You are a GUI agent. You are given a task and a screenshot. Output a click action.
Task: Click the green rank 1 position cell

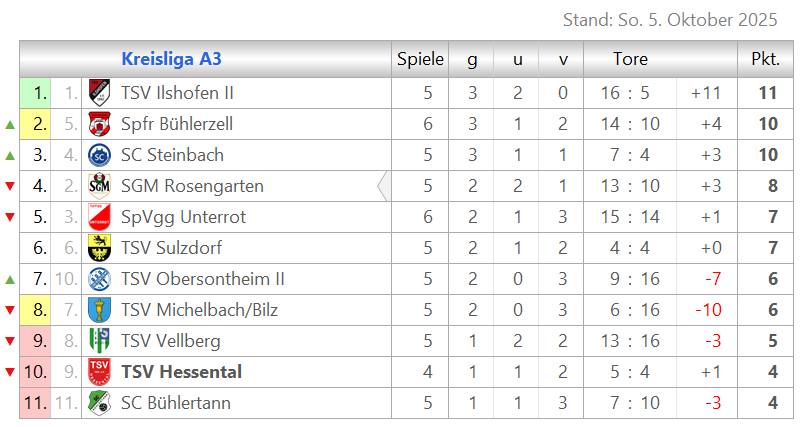(x=36, y=93)
